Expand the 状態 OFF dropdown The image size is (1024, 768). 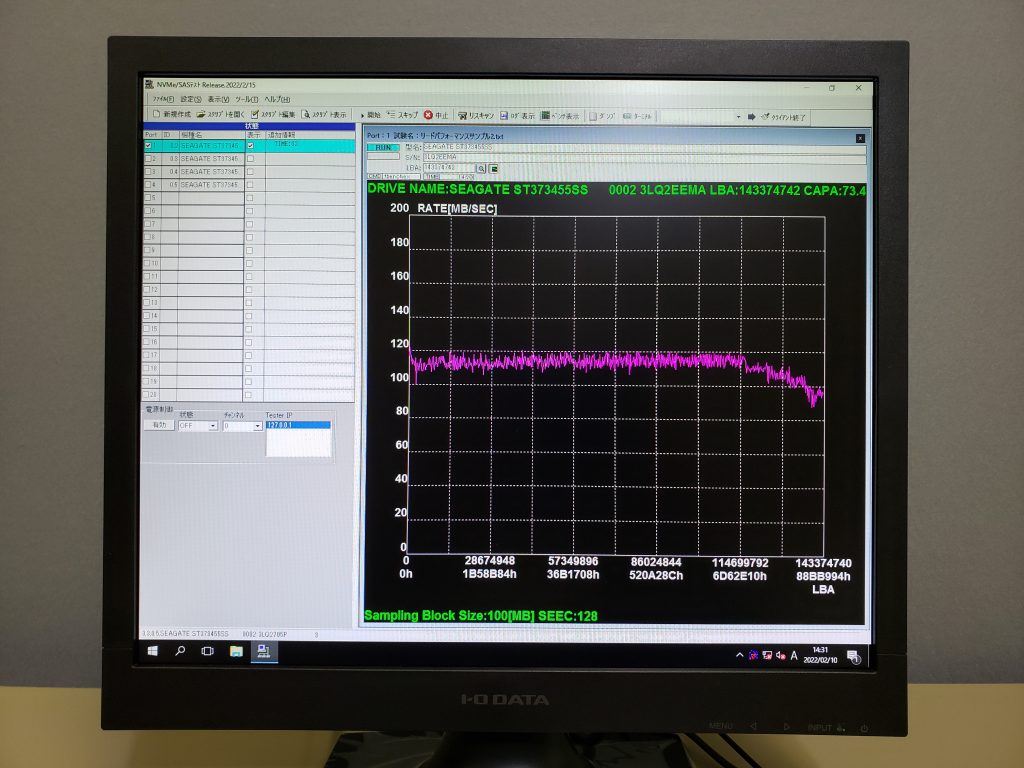212,426
